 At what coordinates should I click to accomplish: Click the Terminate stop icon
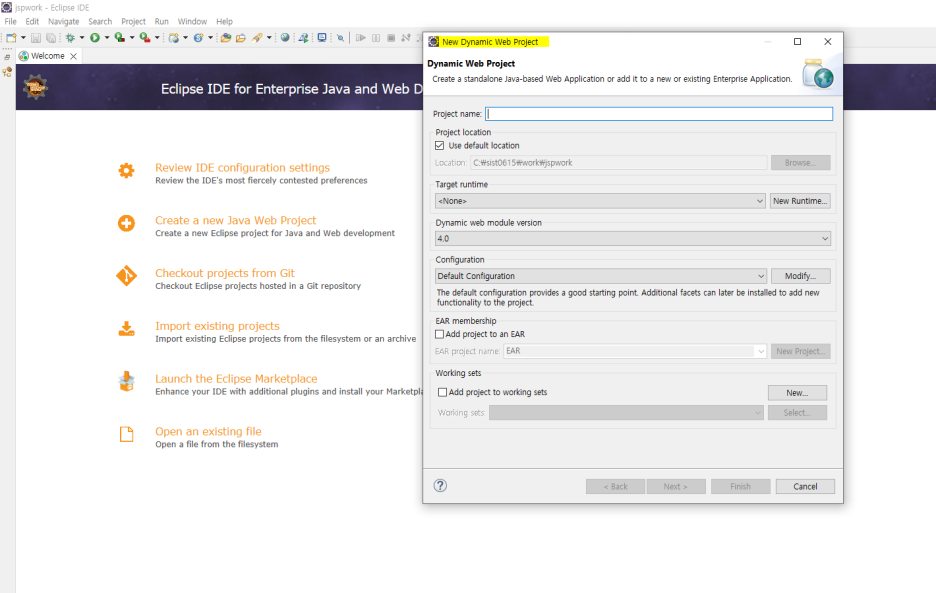[x=391, y=38]
